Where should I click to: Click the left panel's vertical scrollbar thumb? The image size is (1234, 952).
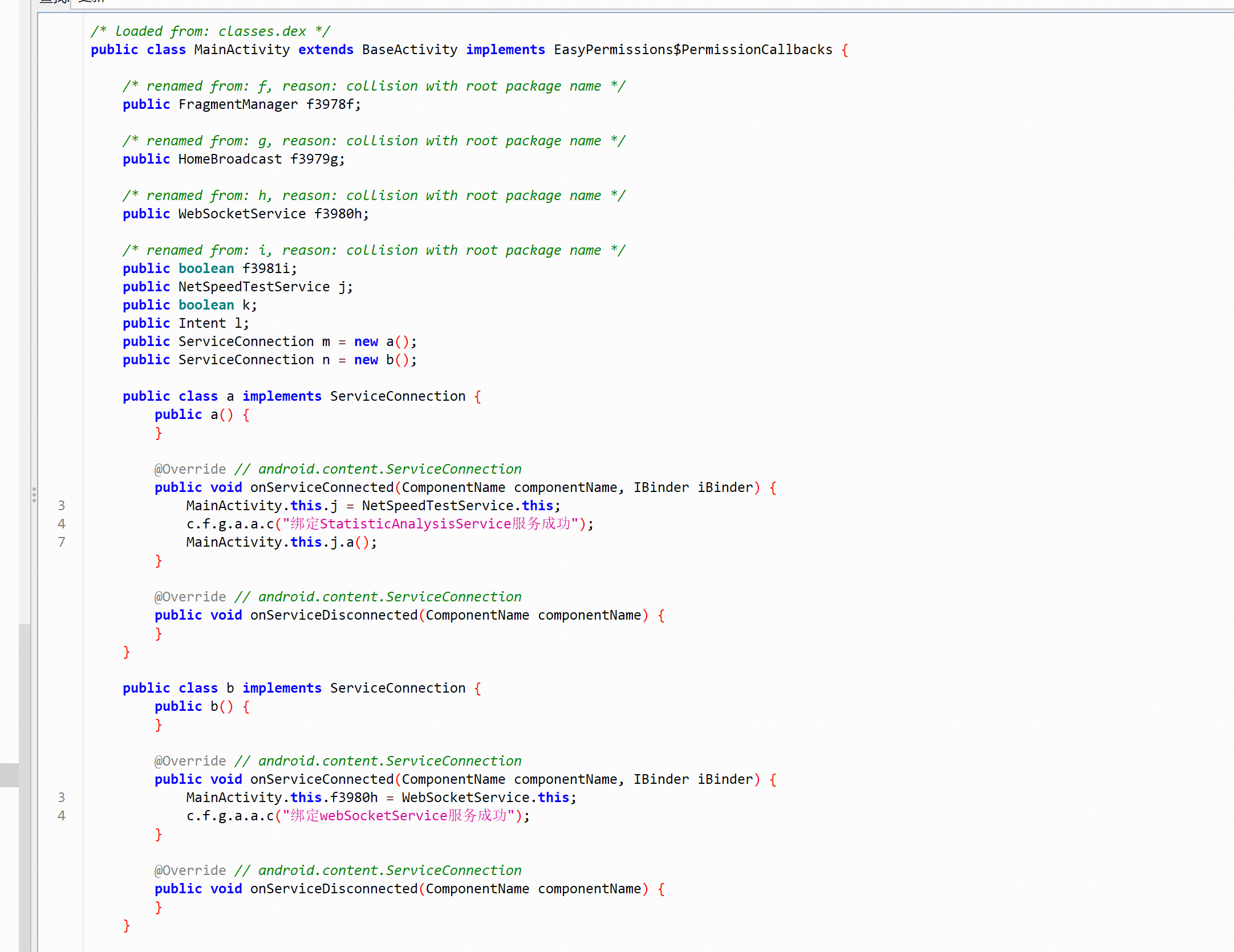point(25,787)
